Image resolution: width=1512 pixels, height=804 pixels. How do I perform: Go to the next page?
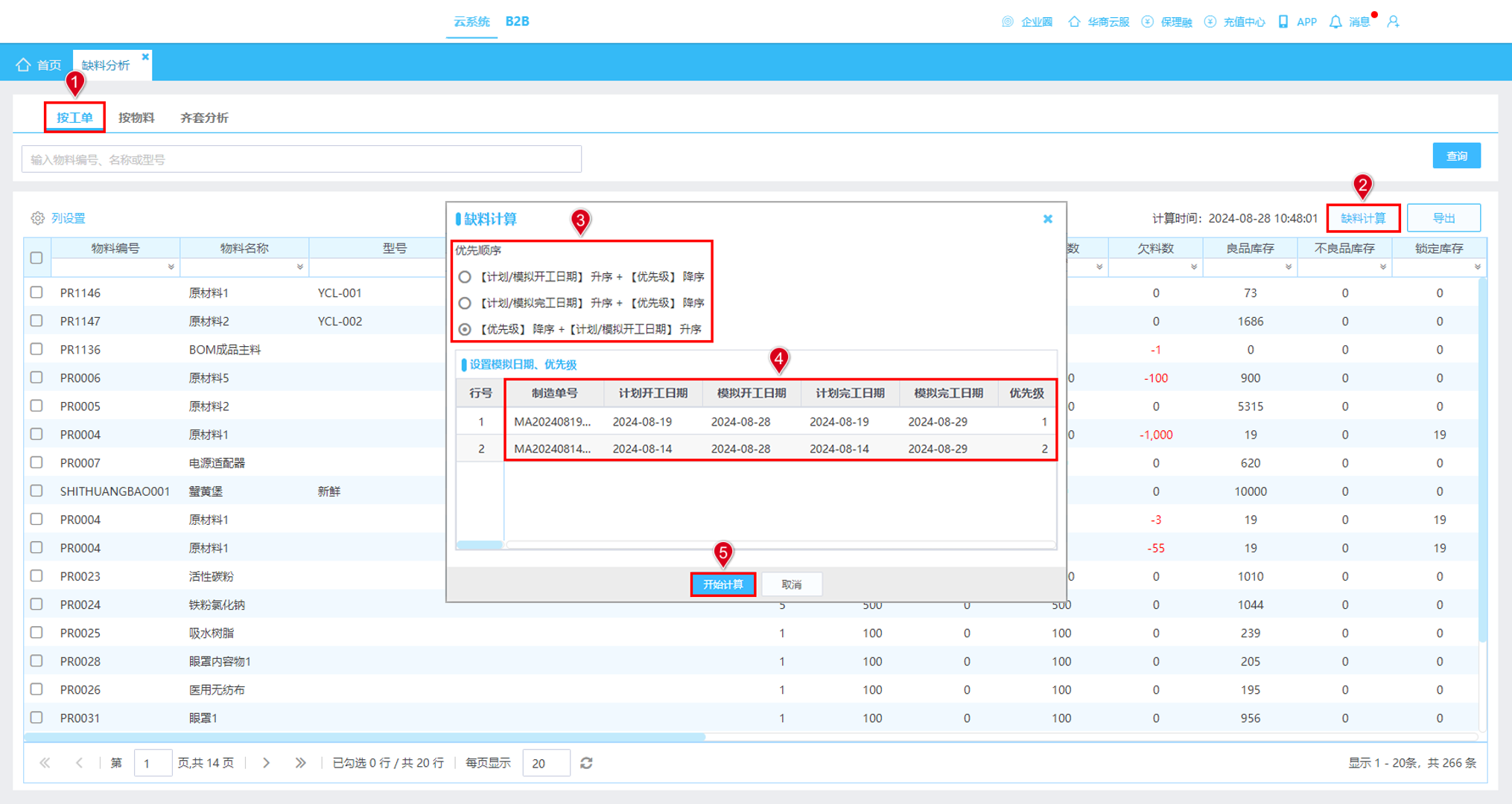(x=266, y=763)
